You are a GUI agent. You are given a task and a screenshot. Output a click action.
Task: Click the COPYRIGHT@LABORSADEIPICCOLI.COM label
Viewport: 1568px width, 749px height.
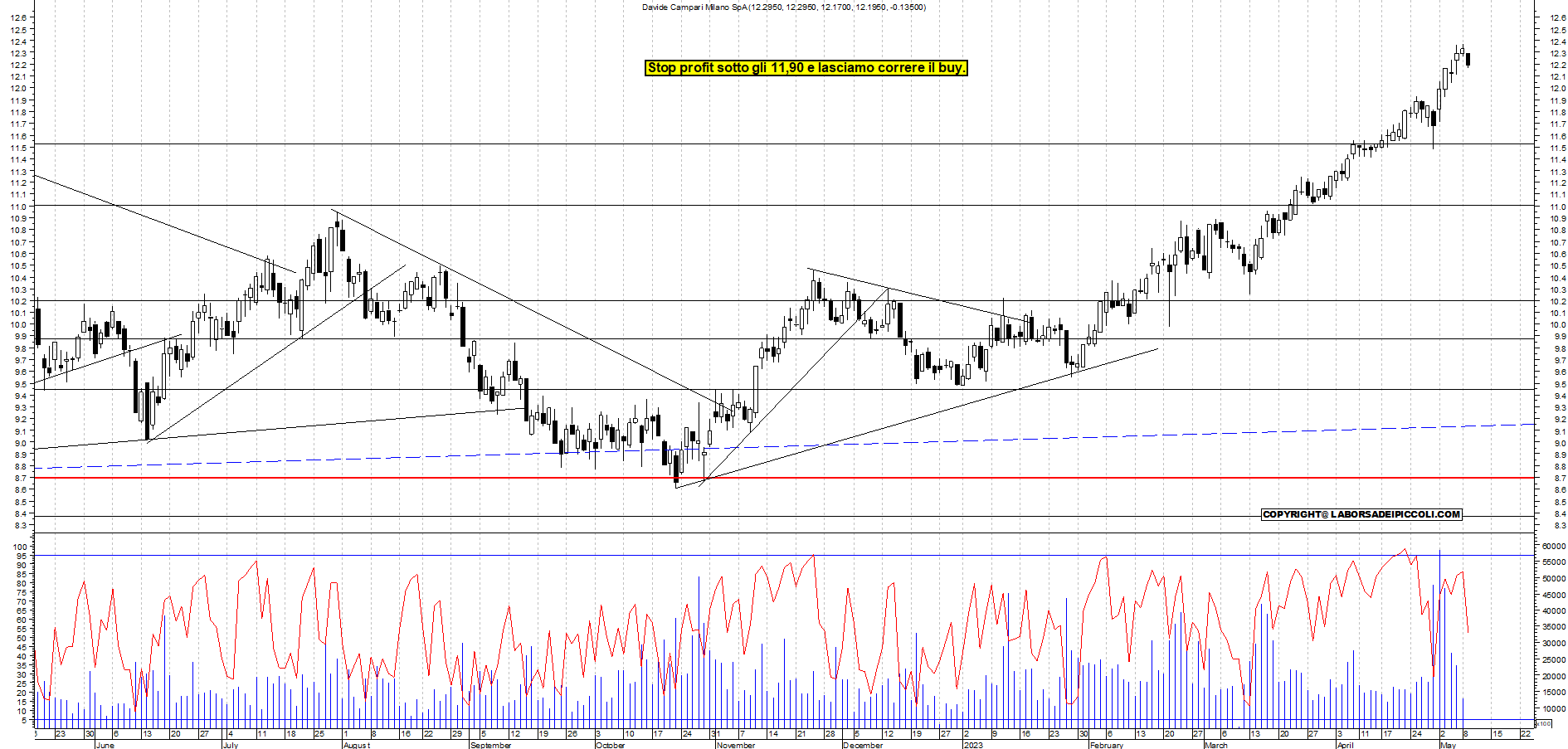(1361, 514)
